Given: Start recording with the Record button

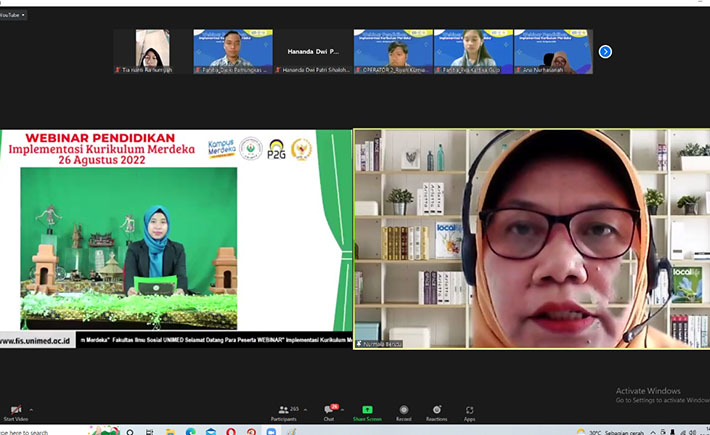Looking at the screenshot, I should pos(403,412).
